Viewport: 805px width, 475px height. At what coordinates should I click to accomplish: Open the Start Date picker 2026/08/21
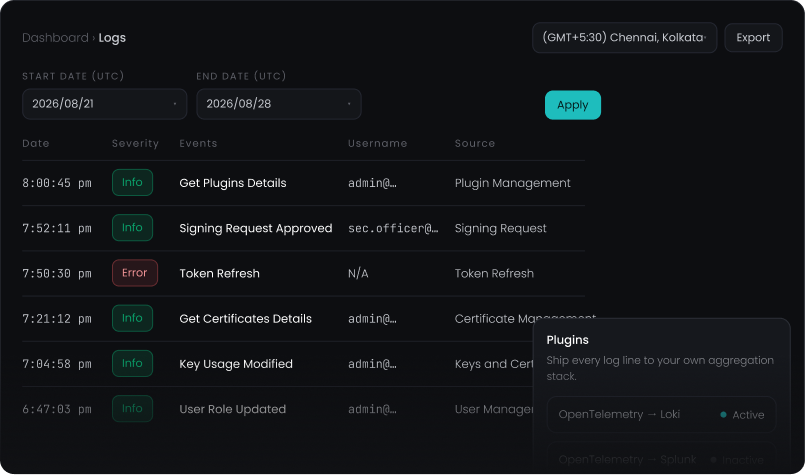point(105,104)
